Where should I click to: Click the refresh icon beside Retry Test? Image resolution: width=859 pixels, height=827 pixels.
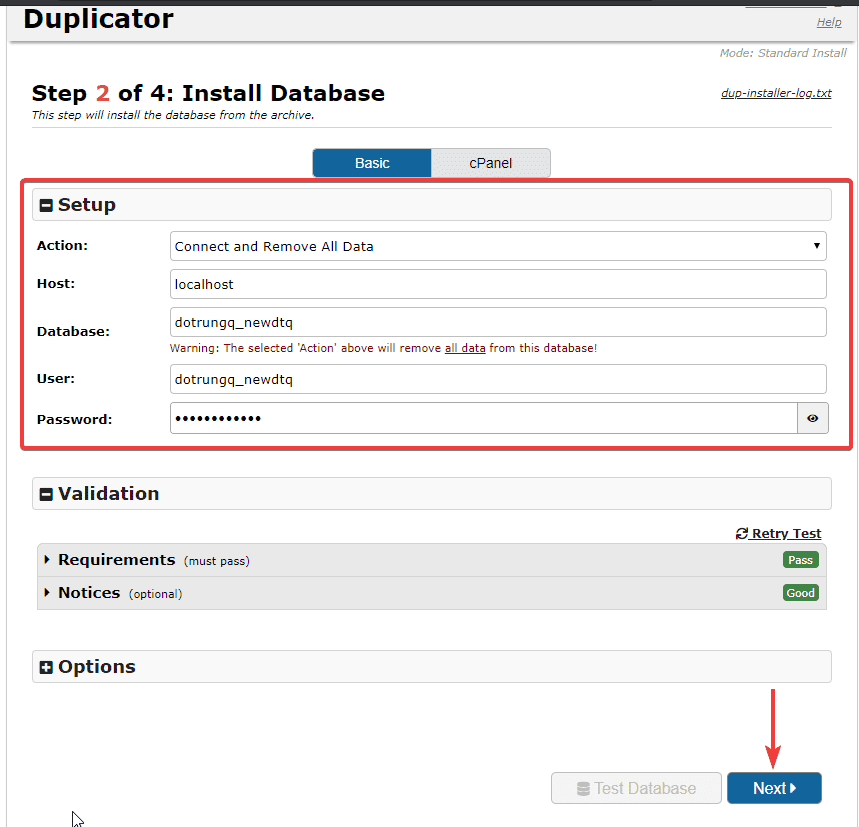(x=741, y=533)
